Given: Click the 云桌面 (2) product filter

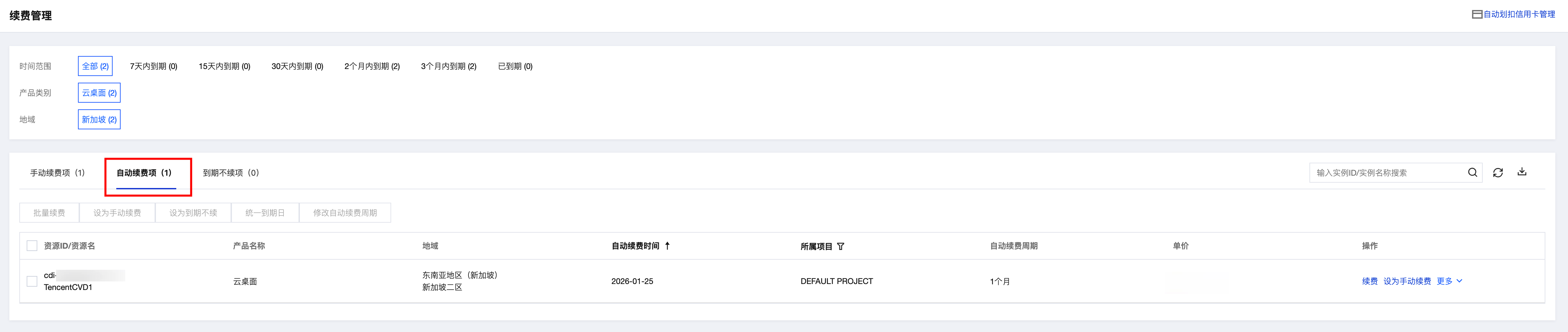Looking at the screenshot, I should (x=99, y=93).
